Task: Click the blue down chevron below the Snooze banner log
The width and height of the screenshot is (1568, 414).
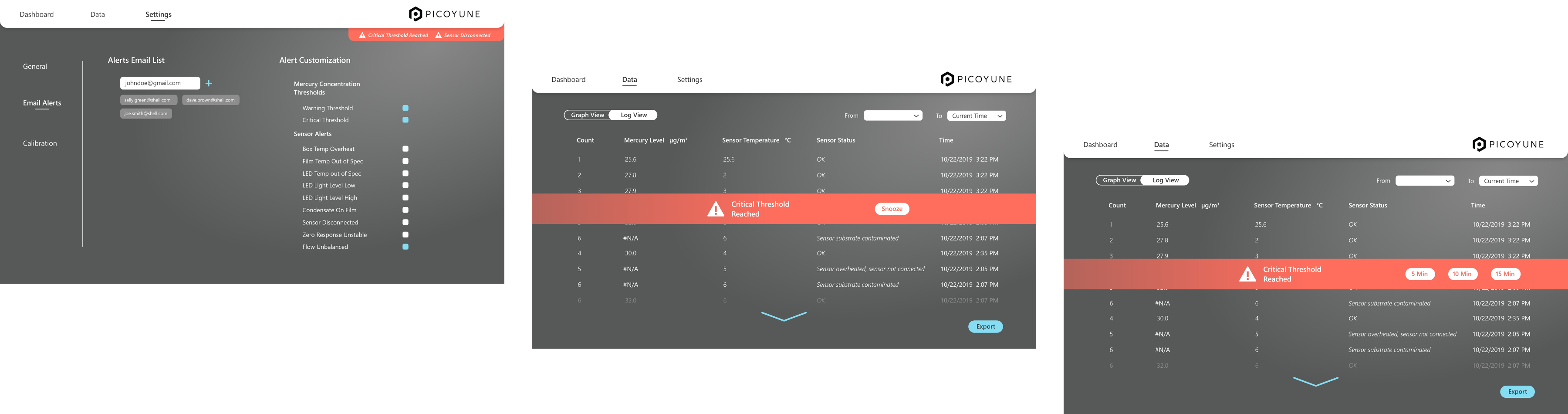Action: click(784, 316)
